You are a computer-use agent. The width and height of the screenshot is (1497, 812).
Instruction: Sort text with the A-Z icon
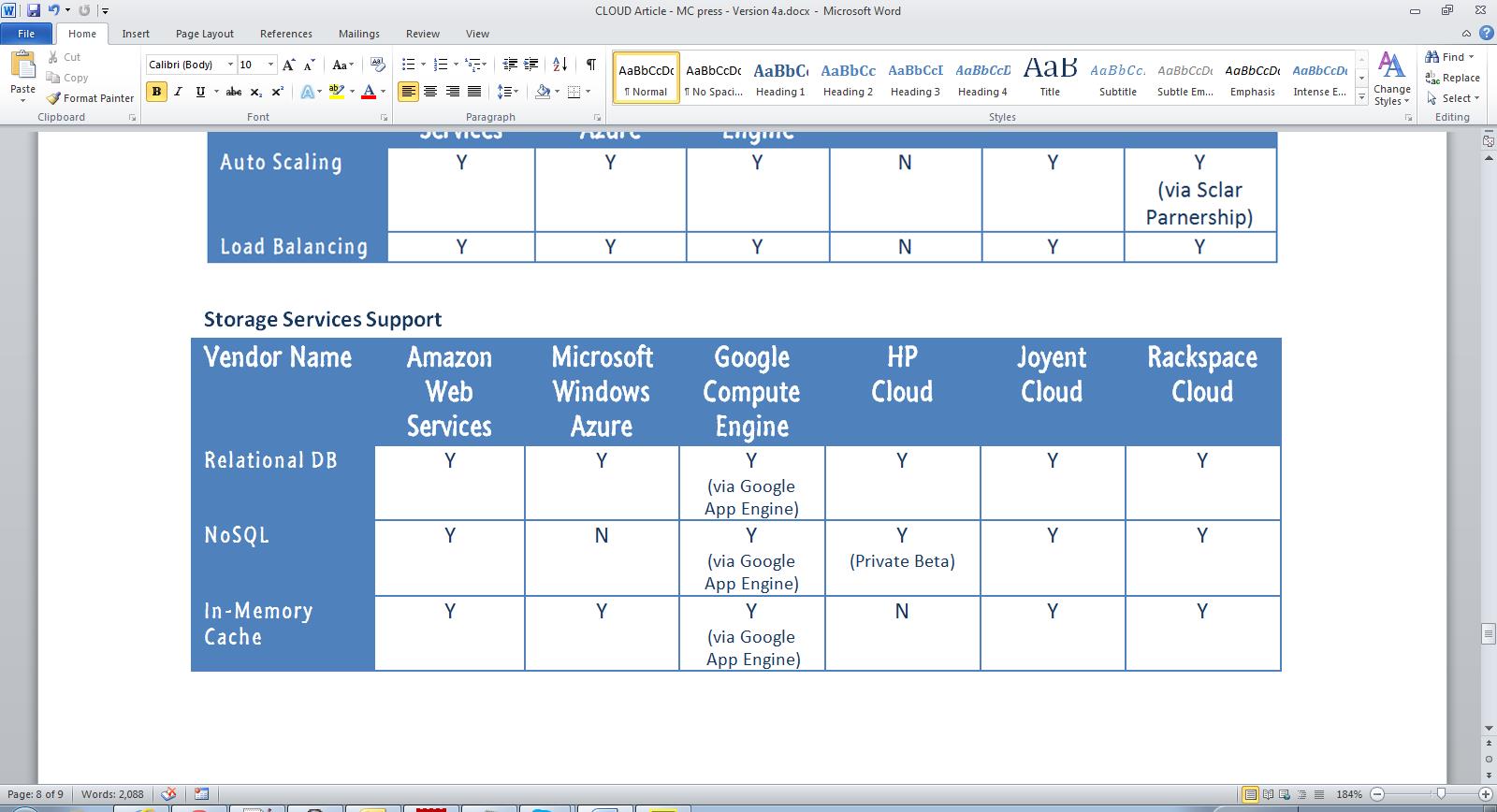560,65
